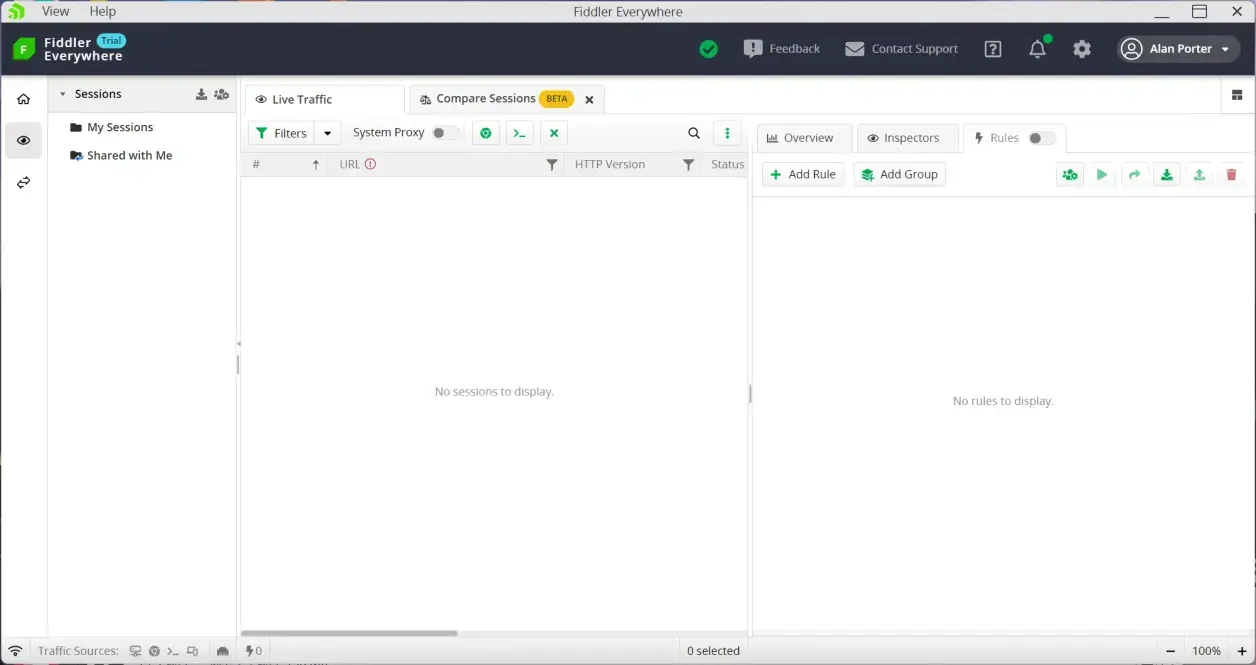Open the Home icon in the left sidebar
This screenshot has width=1256, height=665.
click(x=23, y=99)
